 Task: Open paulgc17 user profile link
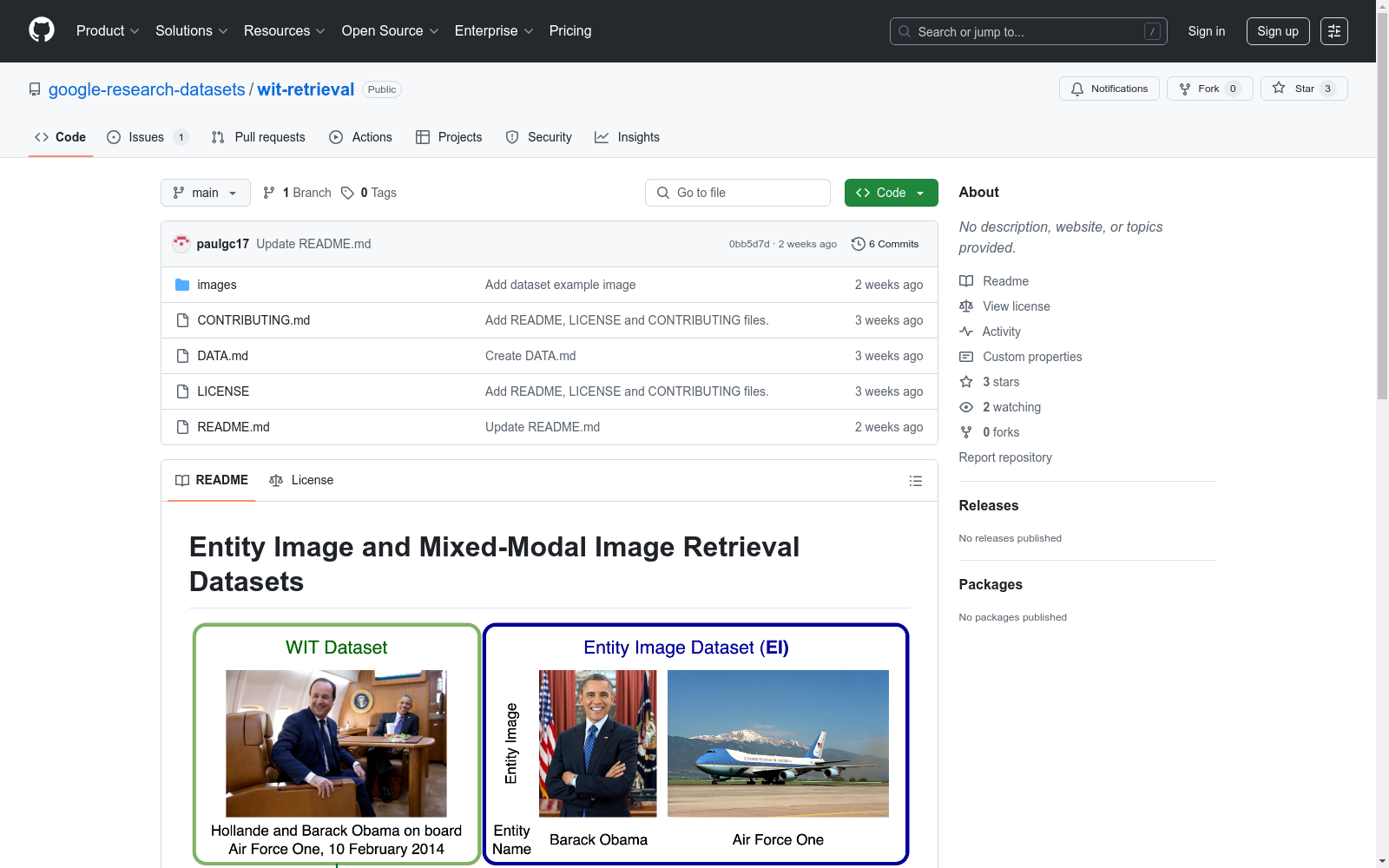(223, 244)
